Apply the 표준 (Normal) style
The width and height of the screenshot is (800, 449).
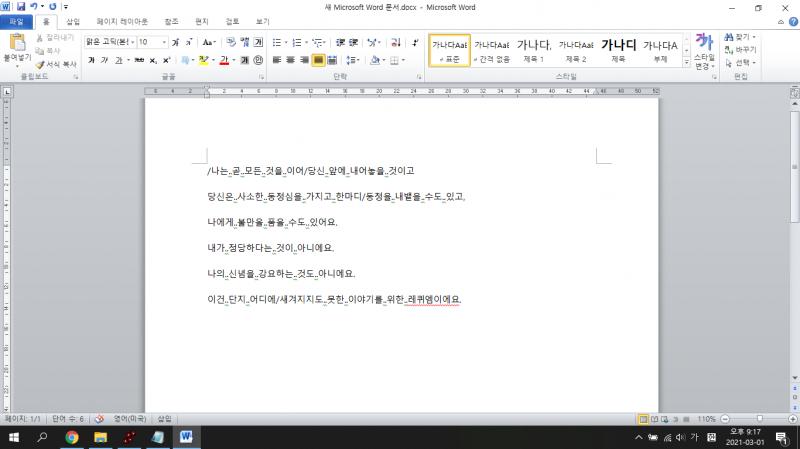(x=449, y=51)
